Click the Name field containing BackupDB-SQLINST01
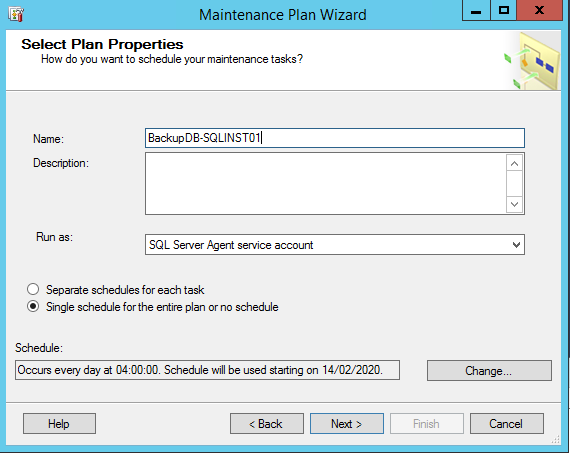The width and height of the screenshot is (570, 454). (x=334, y=138)
